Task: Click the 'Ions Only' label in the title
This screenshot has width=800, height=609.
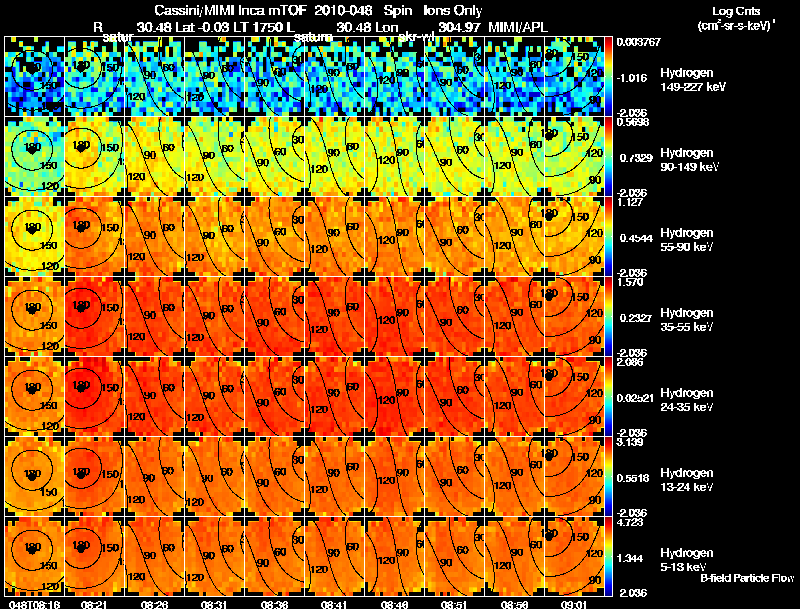Action: [x=453, y=11]
